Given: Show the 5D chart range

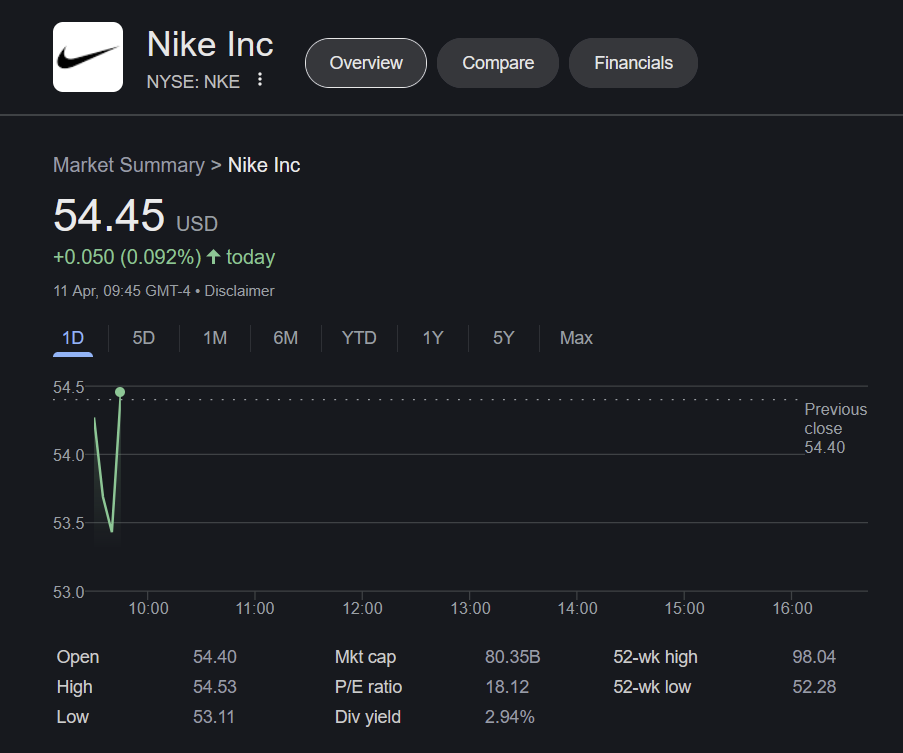Looking at the screenshot, I should pyautogui.click(x=143, y=338).
